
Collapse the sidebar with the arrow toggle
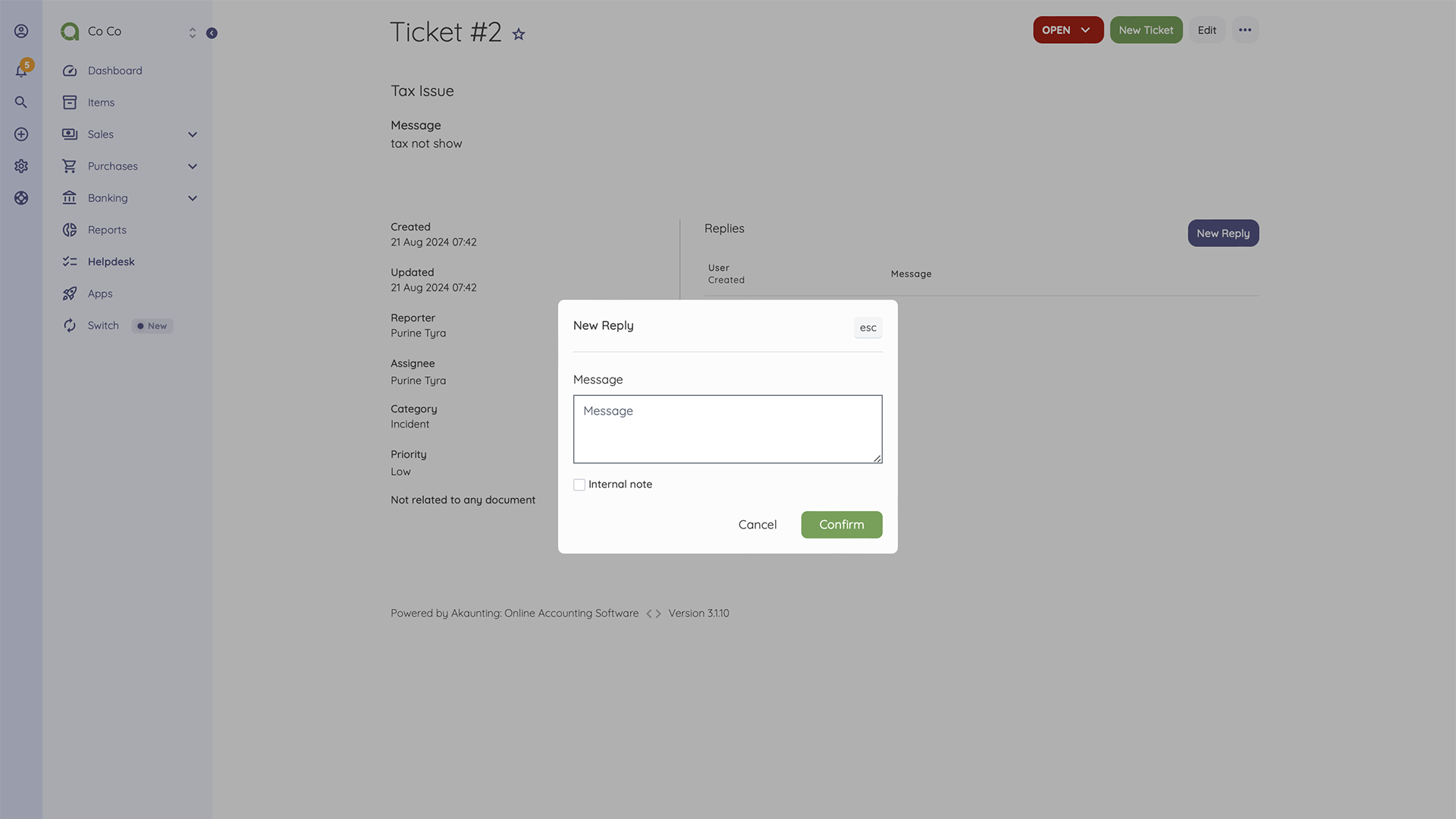click(212, 33)
